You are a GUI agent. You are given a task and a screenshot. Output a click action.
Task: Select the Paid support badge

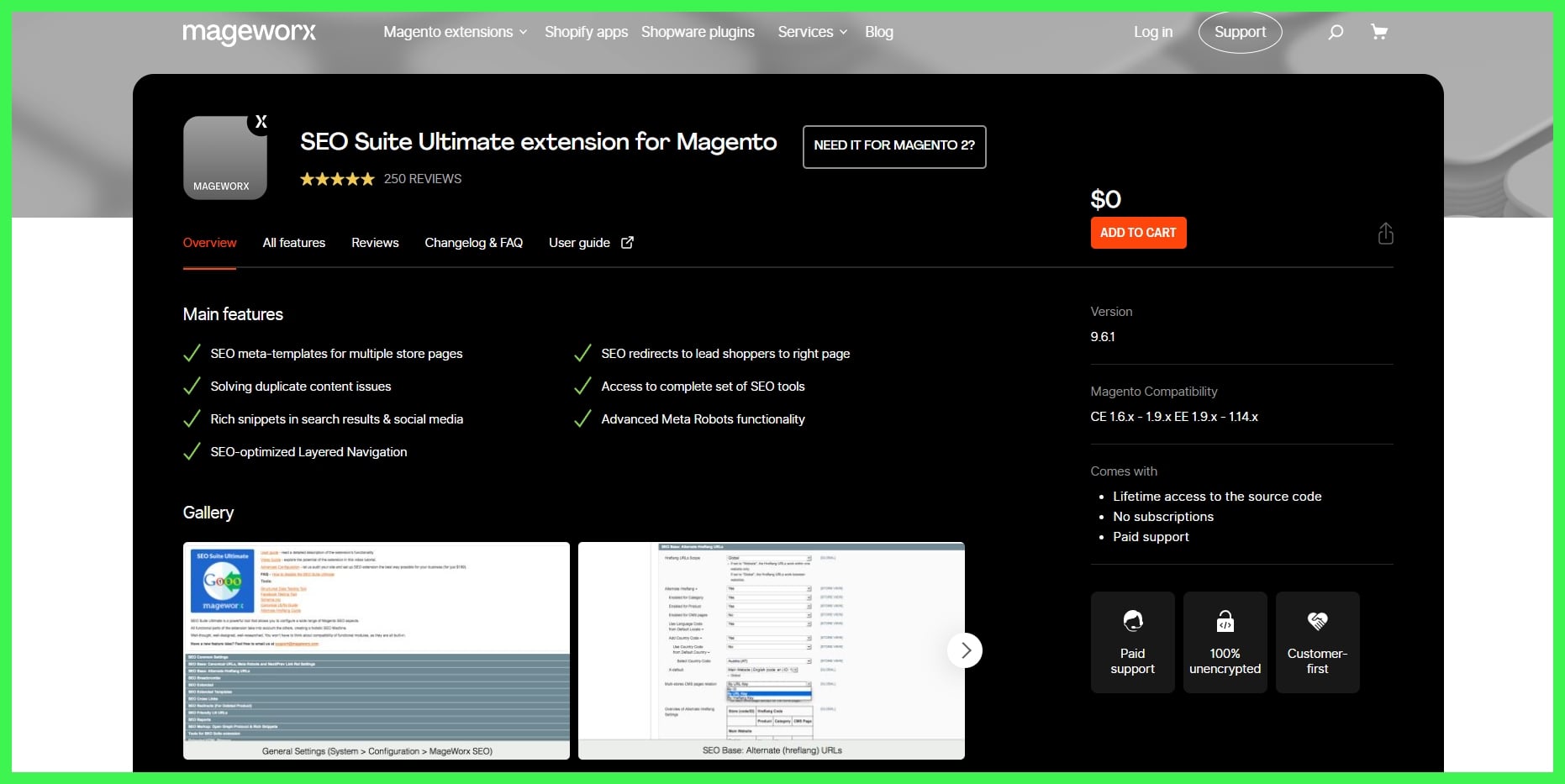point(1132,642)
